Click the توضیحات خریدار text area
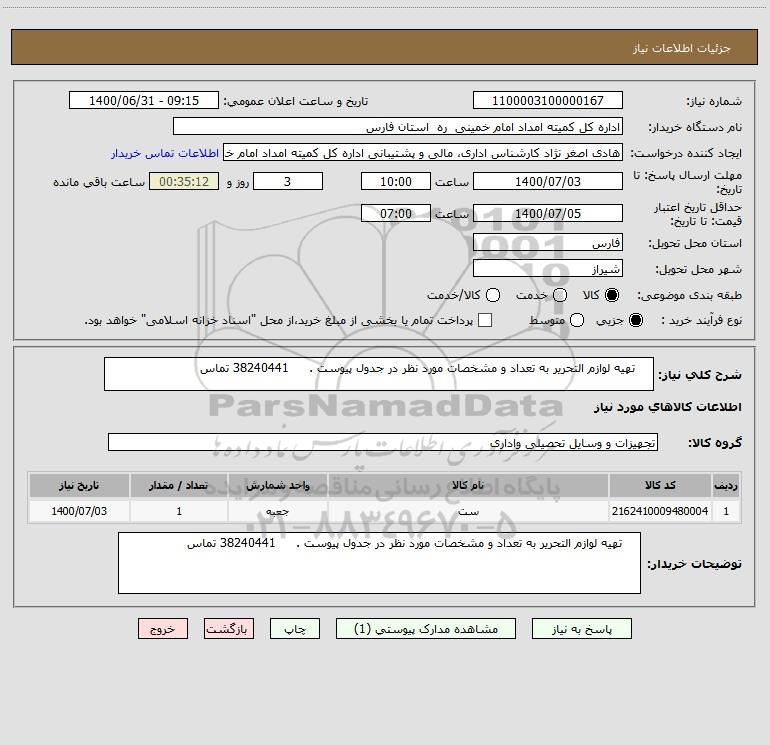The width and height of the screenshot is (770, 745). pos(379,563)
